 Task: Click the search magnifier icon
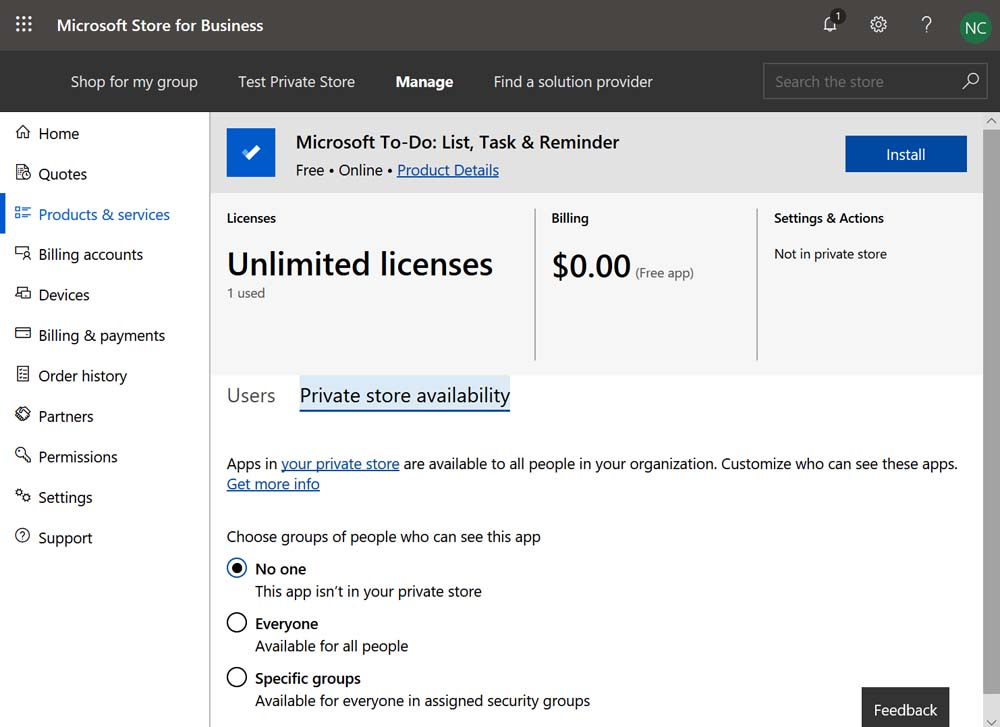[970, 81]
